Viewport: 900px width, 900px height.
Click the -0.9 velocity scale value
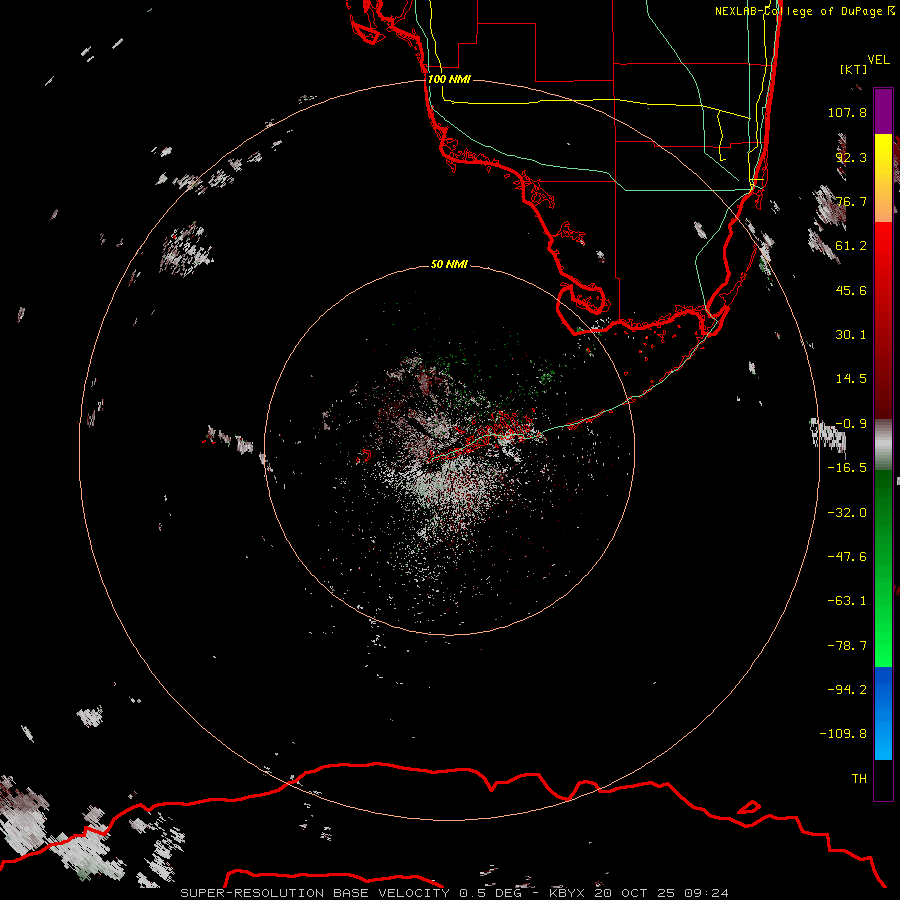[851, 424]
